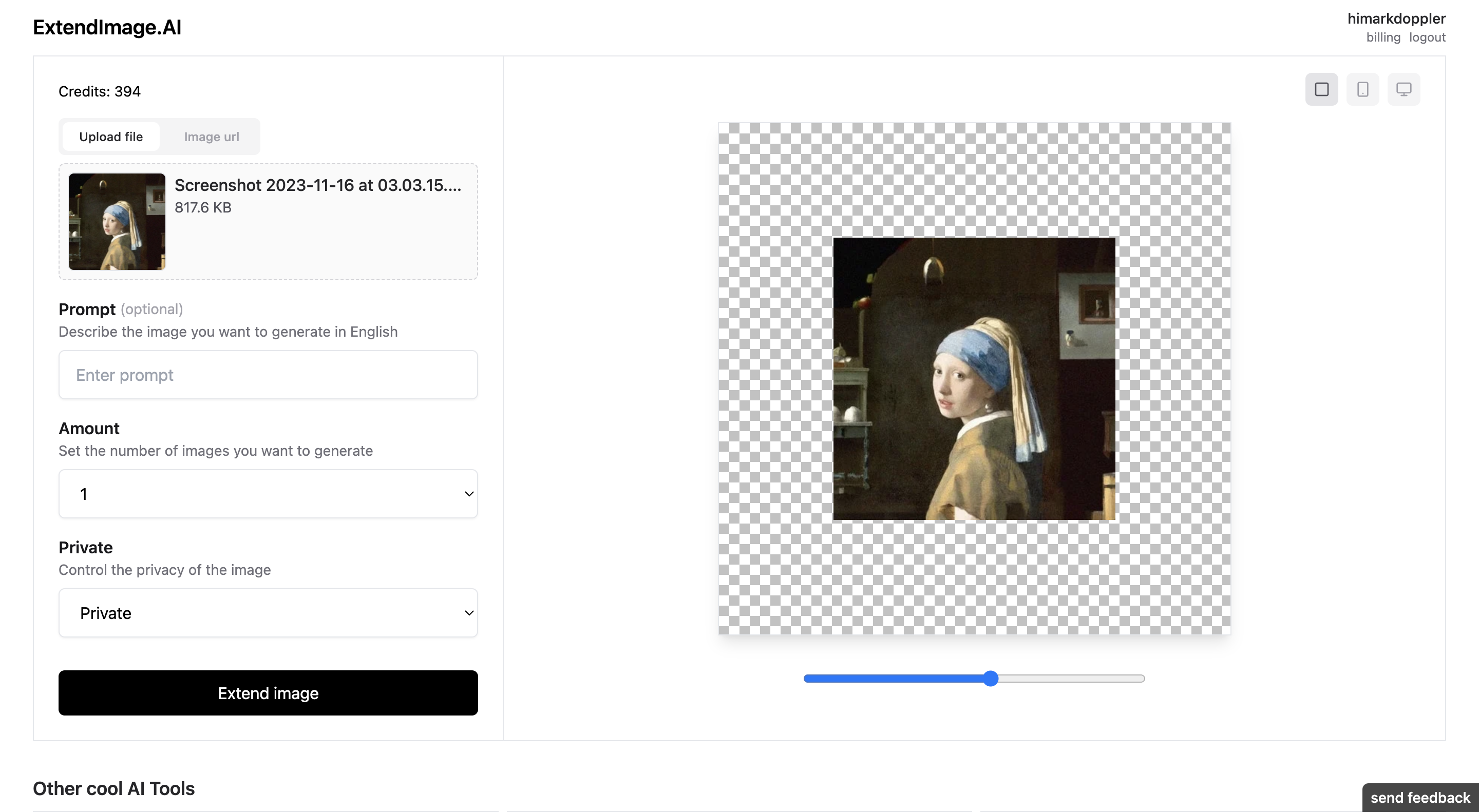Click the ExtendImage.AI logo title
1479x812 pixels.
coord(107,27)
